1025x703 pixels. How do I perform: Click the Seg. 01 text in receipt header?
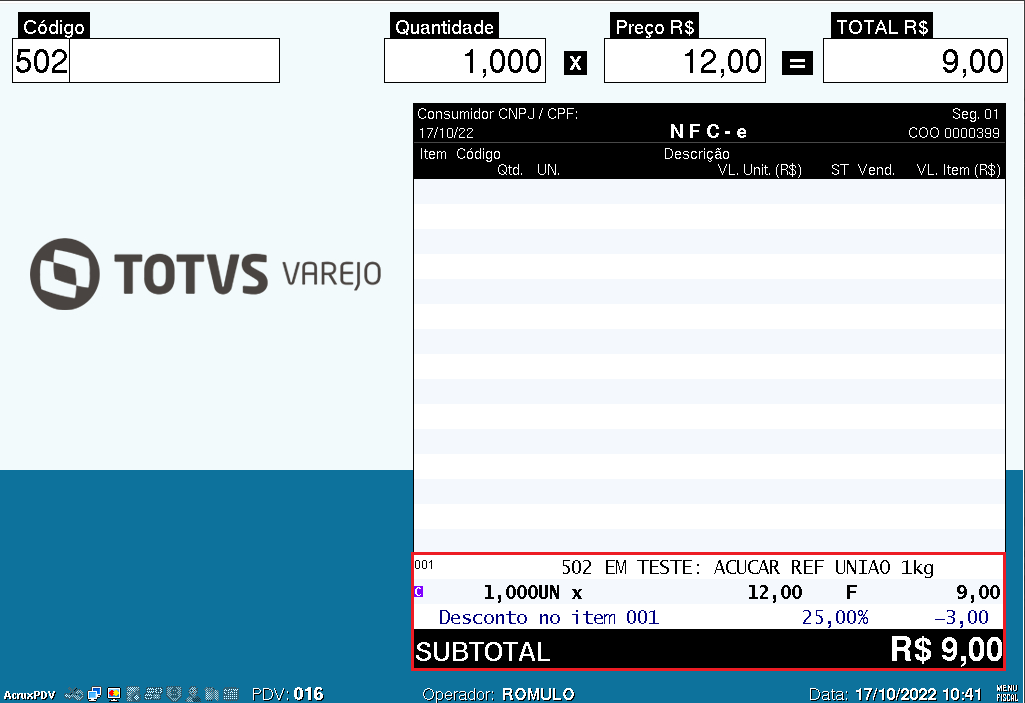coord(975,114)
